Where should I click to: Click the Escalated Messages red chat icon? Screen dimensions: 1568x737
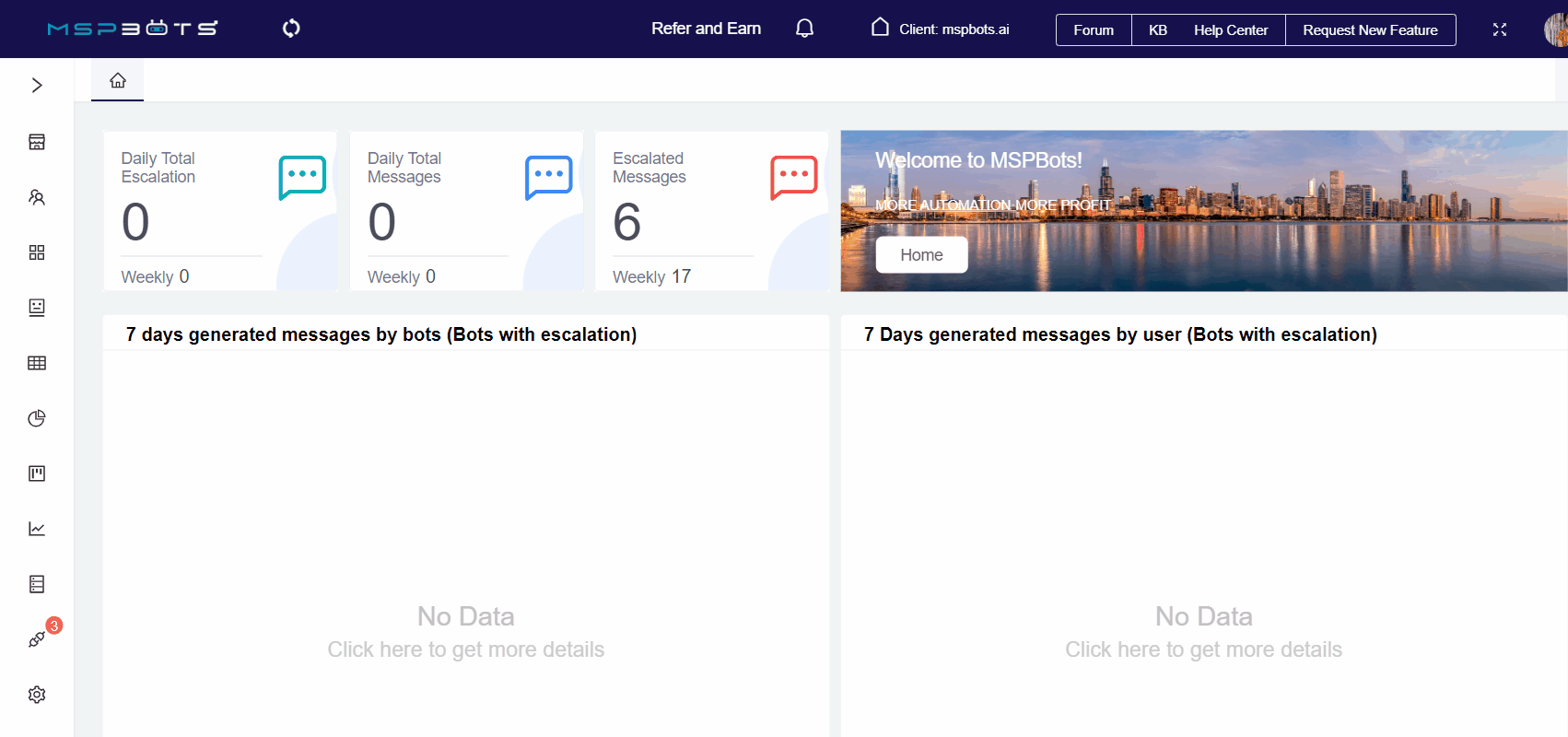(x=794, y=178)
